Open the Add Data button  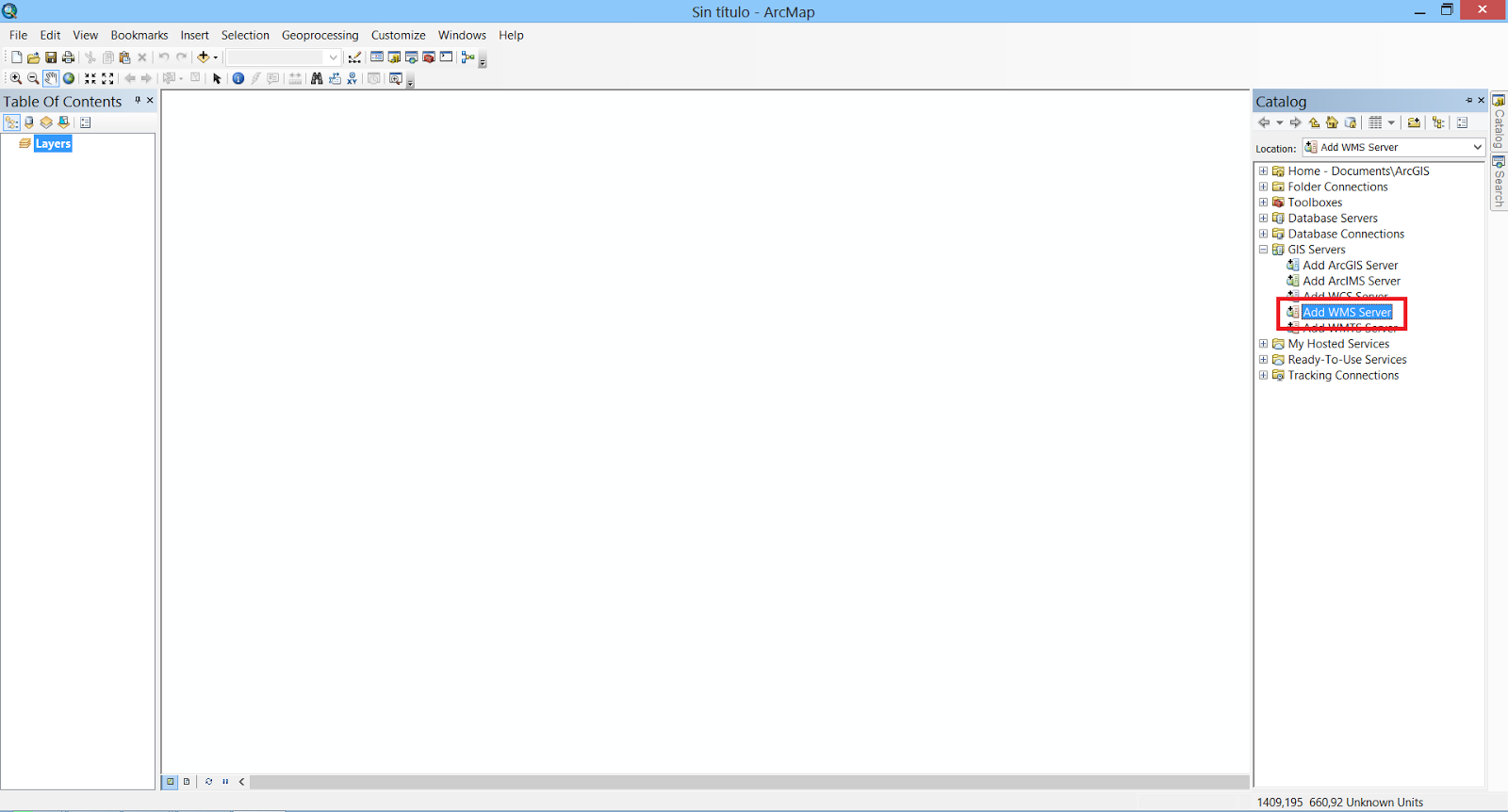coord(203,57)
